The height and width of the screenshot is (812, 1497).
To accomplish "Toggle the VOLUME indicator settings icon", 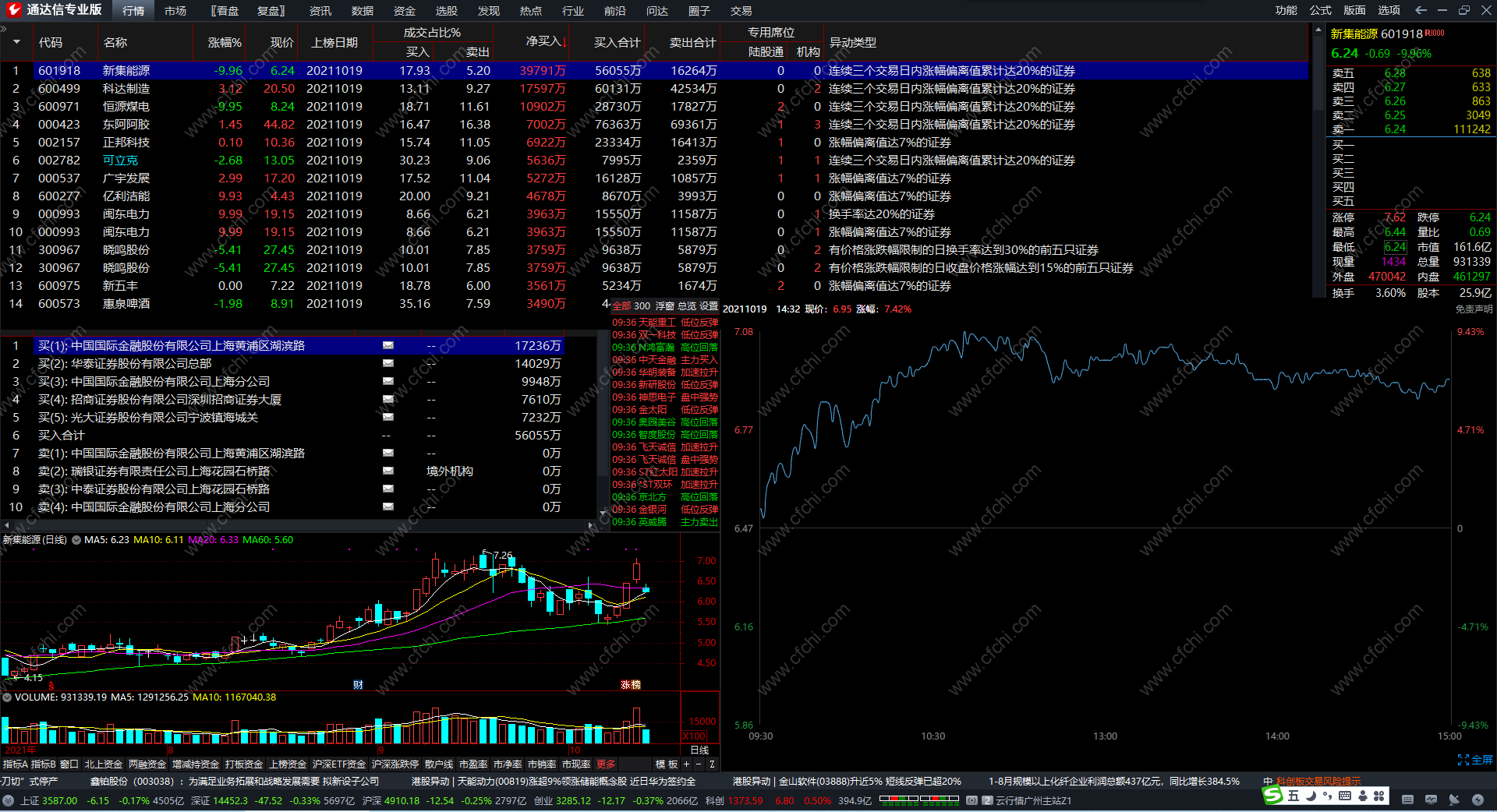I will coord(7,697).
